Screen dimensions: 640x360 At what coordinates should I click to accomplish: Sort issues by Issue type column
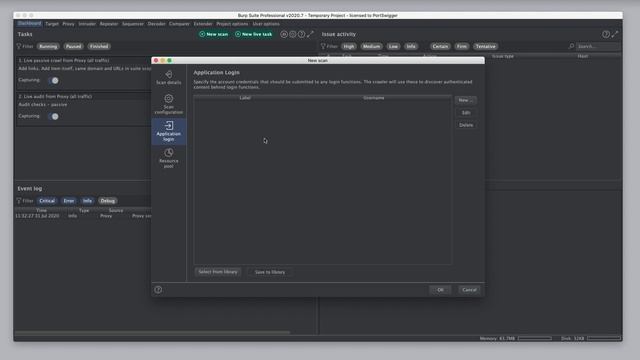click(x=503, y=56)
